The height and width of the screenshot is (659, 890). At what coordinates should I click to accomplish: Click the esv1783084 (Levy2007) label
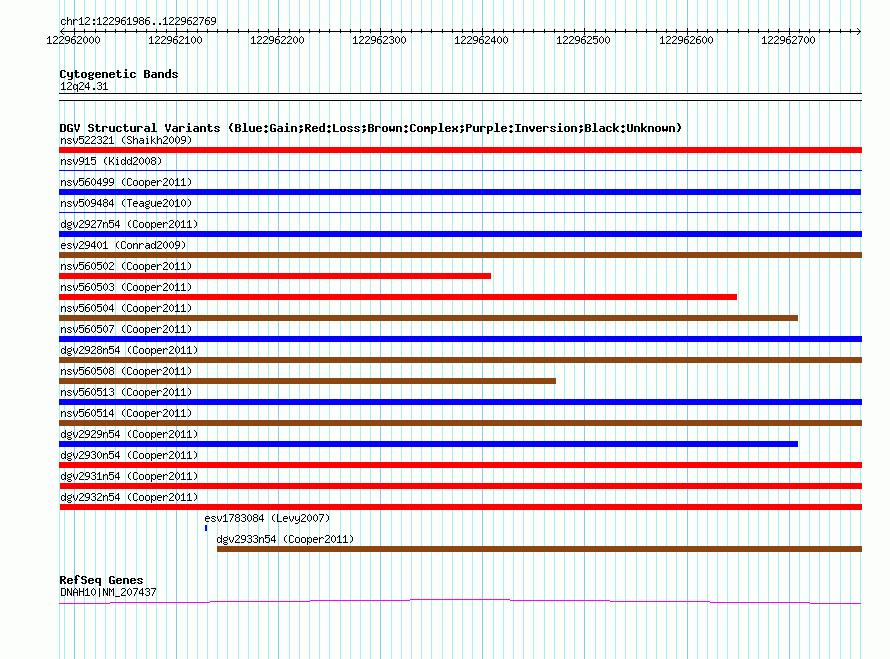[267, 518]
